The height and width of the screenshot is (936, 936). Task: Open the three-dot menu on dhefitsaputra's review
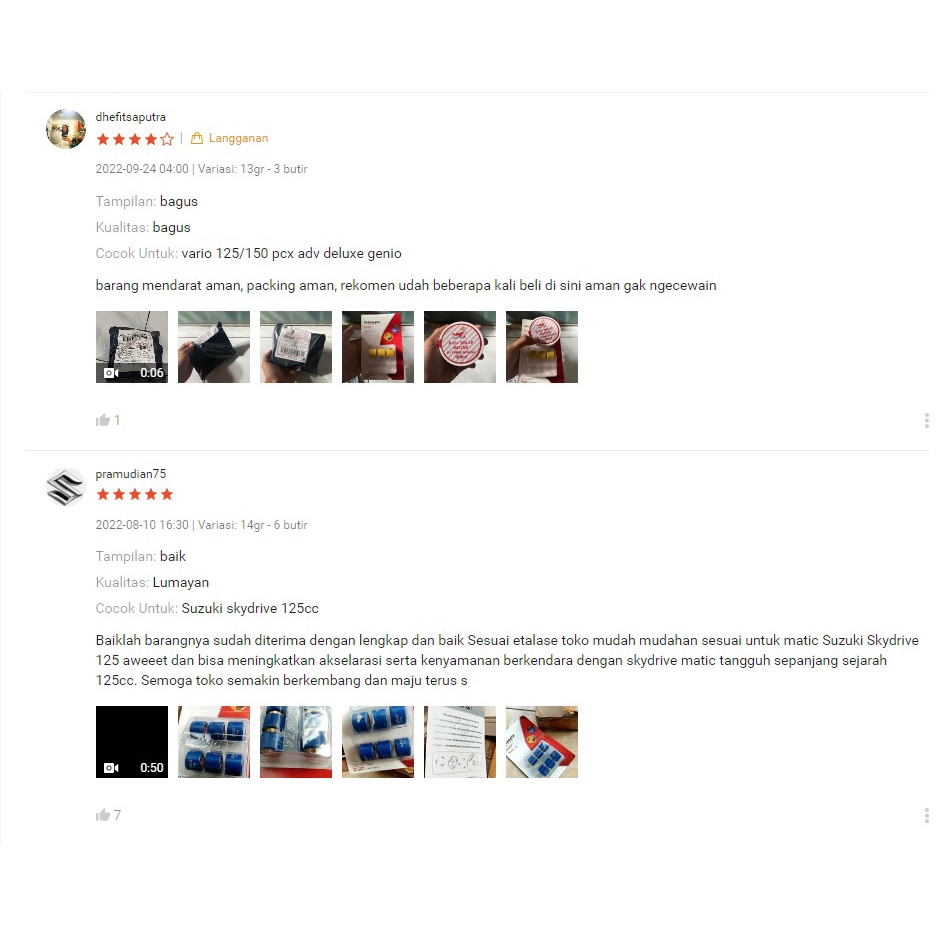926,421
